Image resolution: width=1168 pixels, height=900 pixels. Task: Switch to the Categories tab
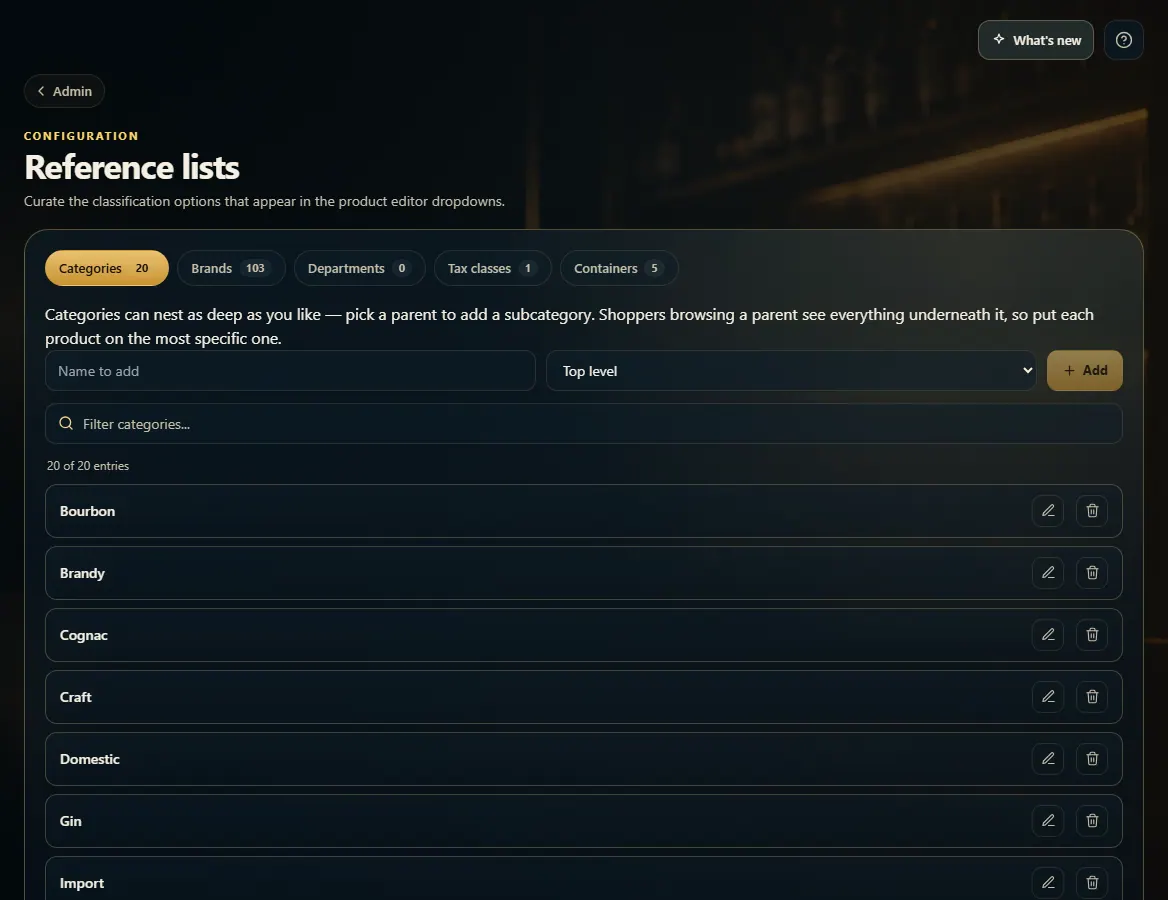click(107, 268)
